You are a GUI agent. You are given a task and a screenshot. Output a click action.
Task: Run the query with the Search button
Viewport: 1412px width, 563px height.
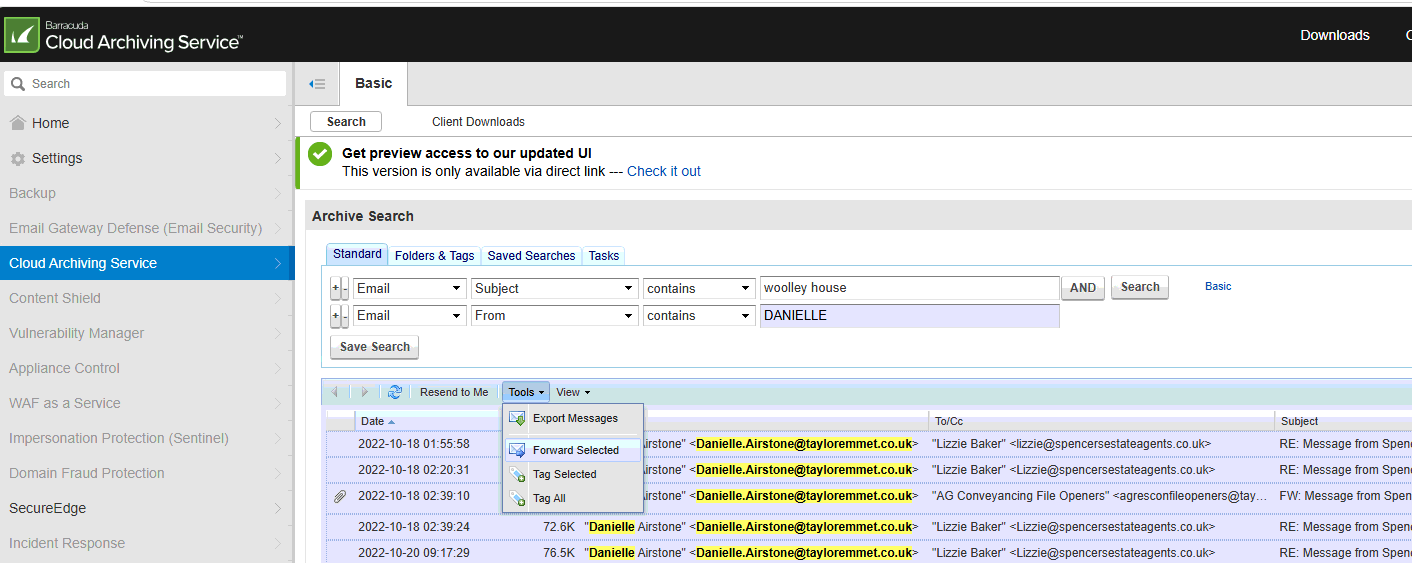[1140, 287]
